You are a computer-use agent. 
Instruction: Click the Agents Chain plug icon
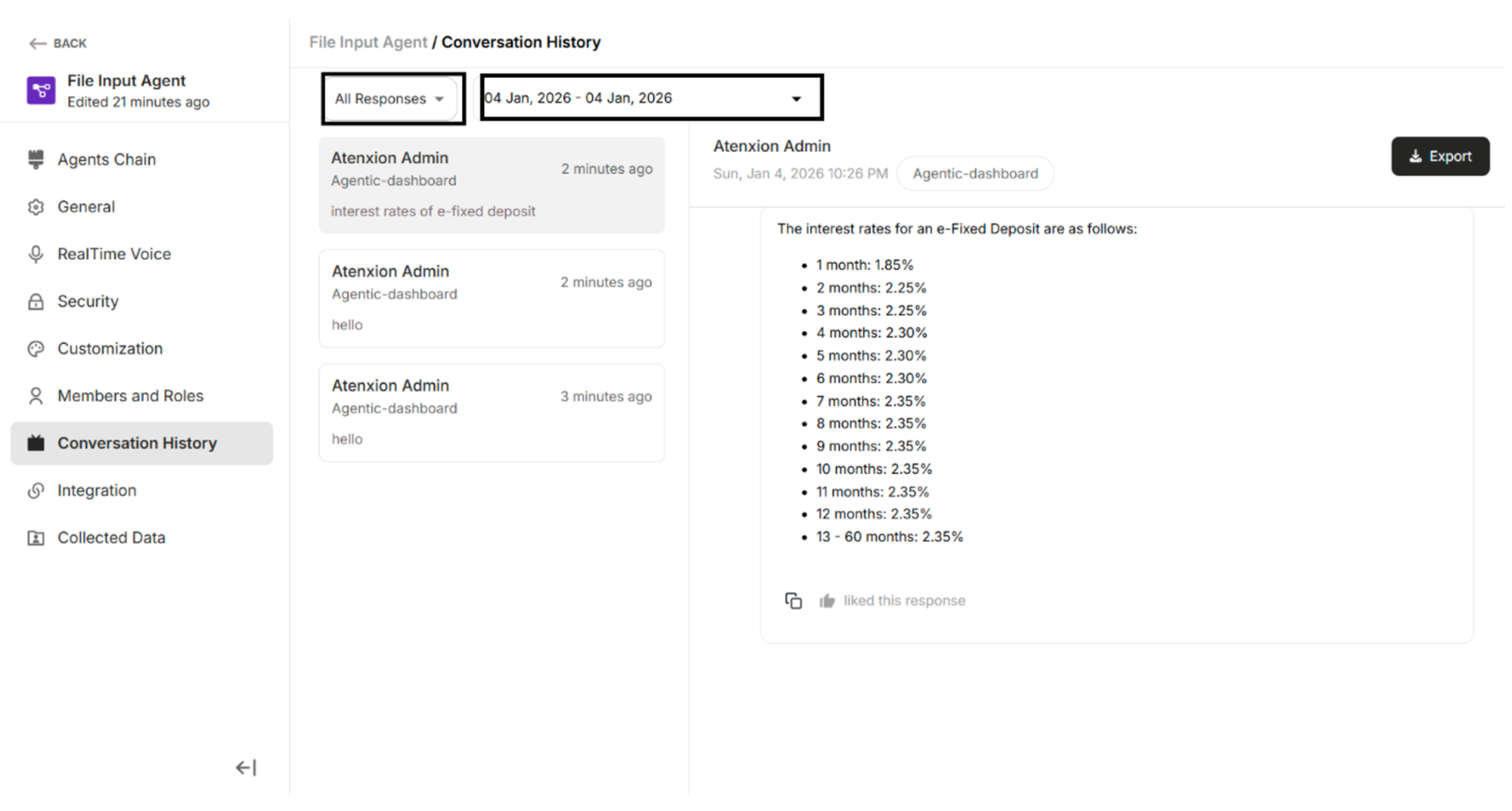pyautogui.click(x=36, y=159)
